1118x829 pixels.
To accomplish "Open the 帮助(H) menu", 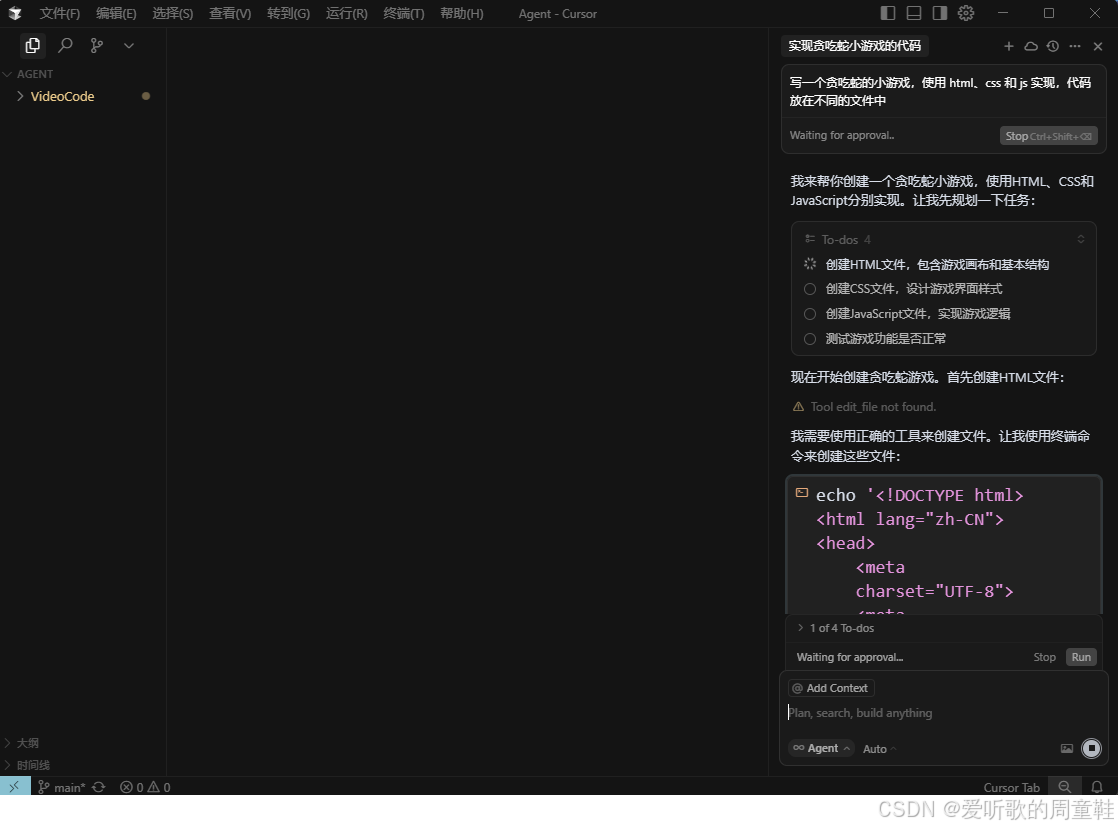I will pos(461,14).
